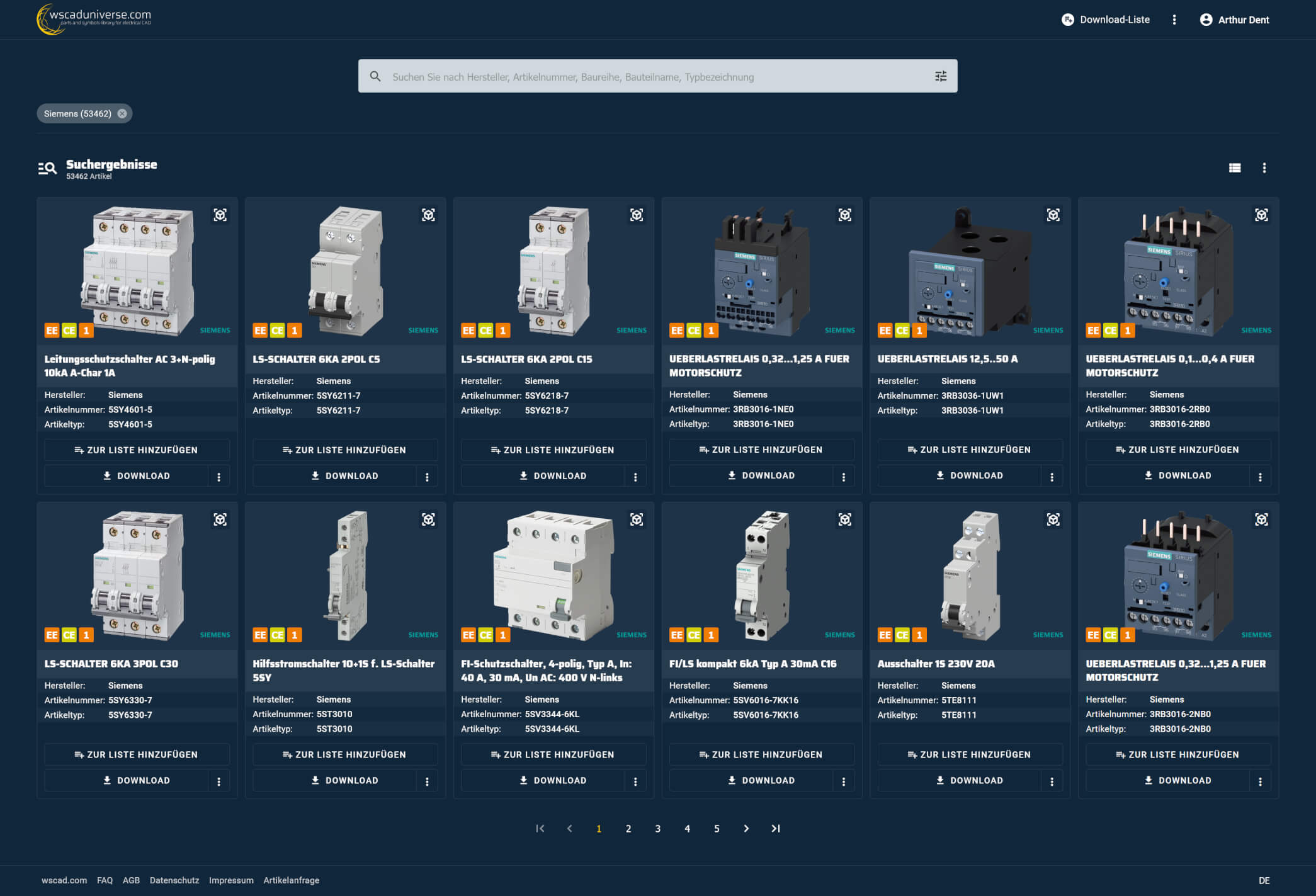The image size is (1316, 896).
Task: Expand download options for 3RB3016-2NB0
Action: [1260, 781]
